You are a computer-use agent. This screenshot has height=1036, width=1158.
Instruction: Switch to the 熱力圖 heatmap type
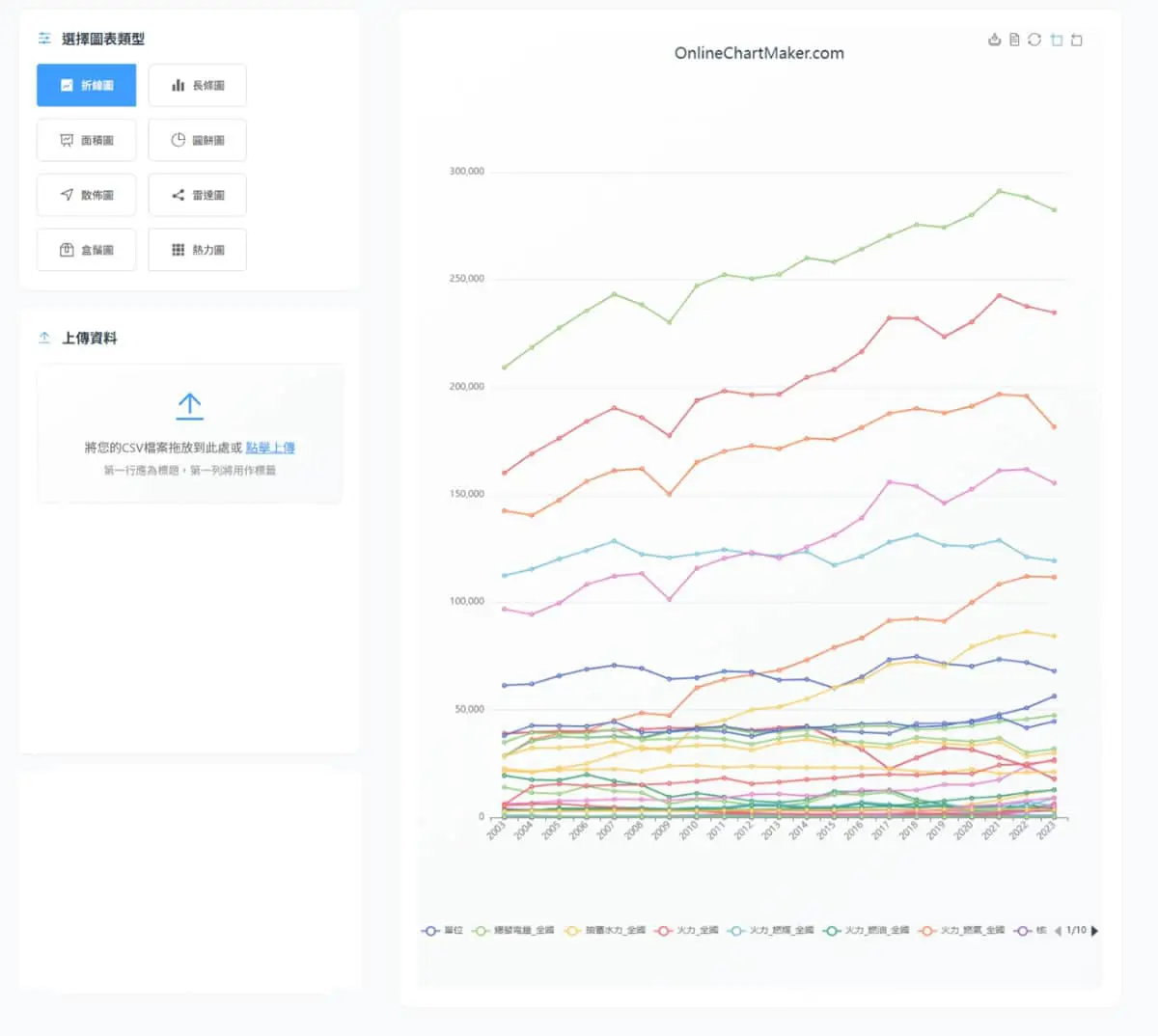(197, 250)
